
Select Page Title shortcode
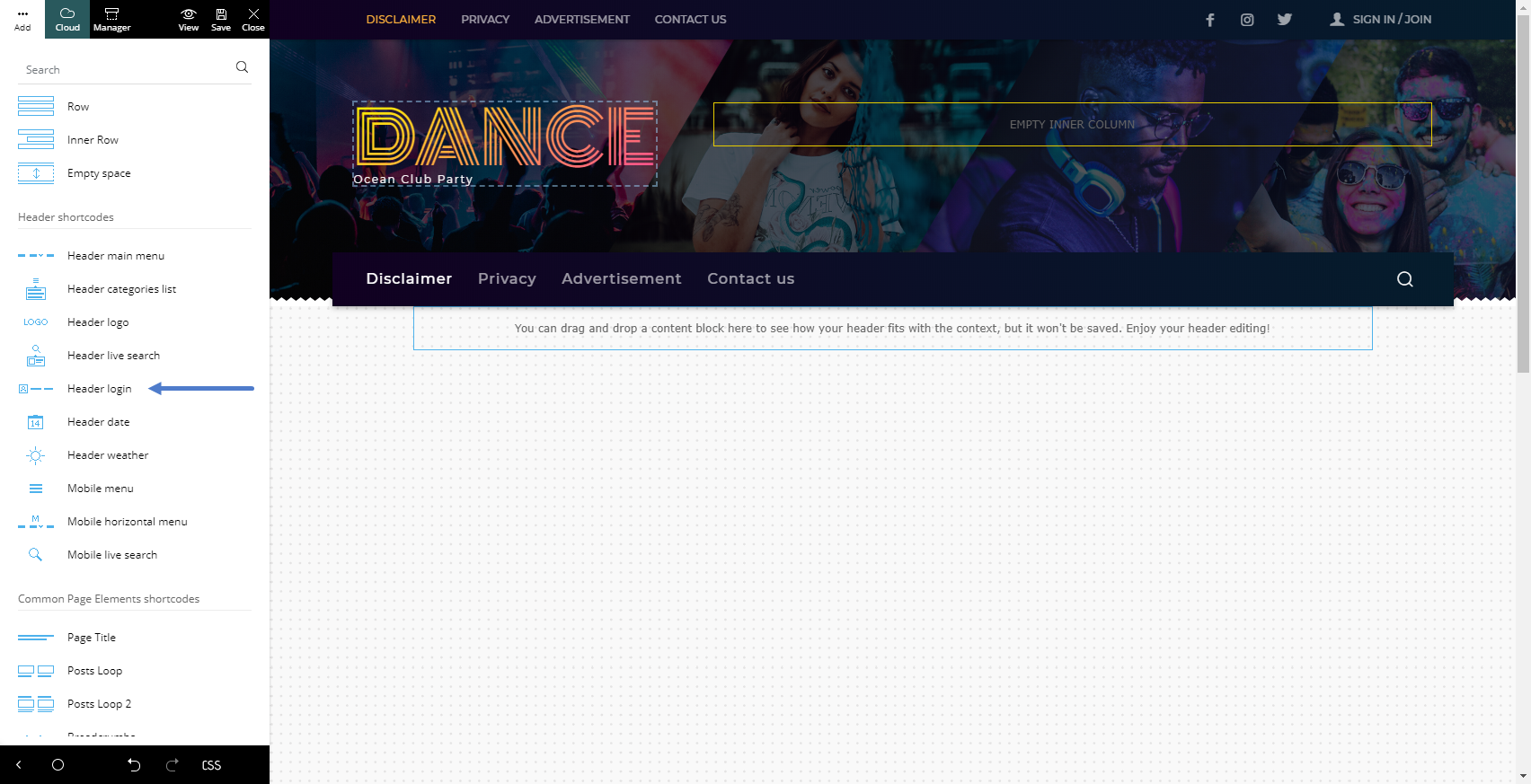(x=135, y=638)
